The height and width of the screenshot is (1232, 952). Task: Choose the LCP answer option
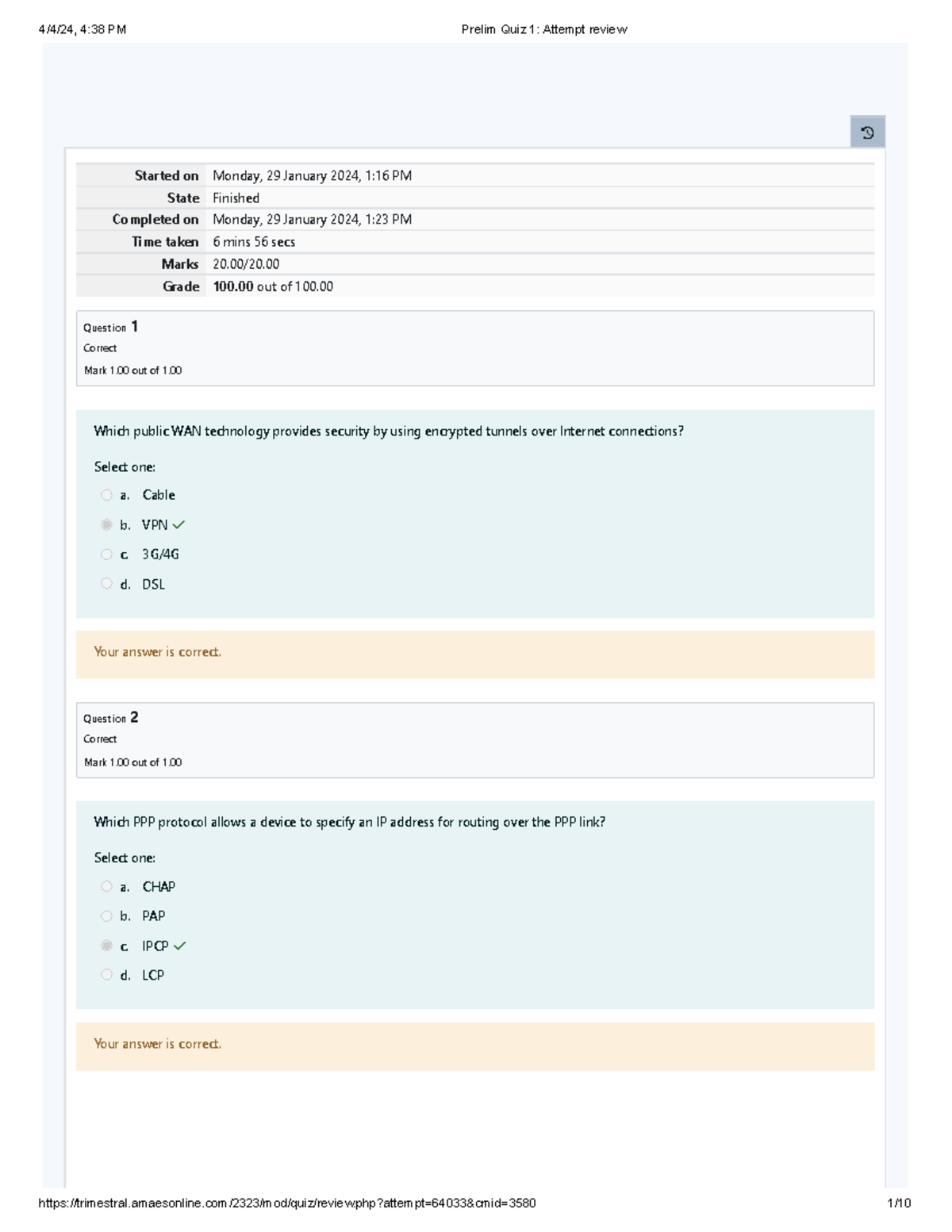107,974
